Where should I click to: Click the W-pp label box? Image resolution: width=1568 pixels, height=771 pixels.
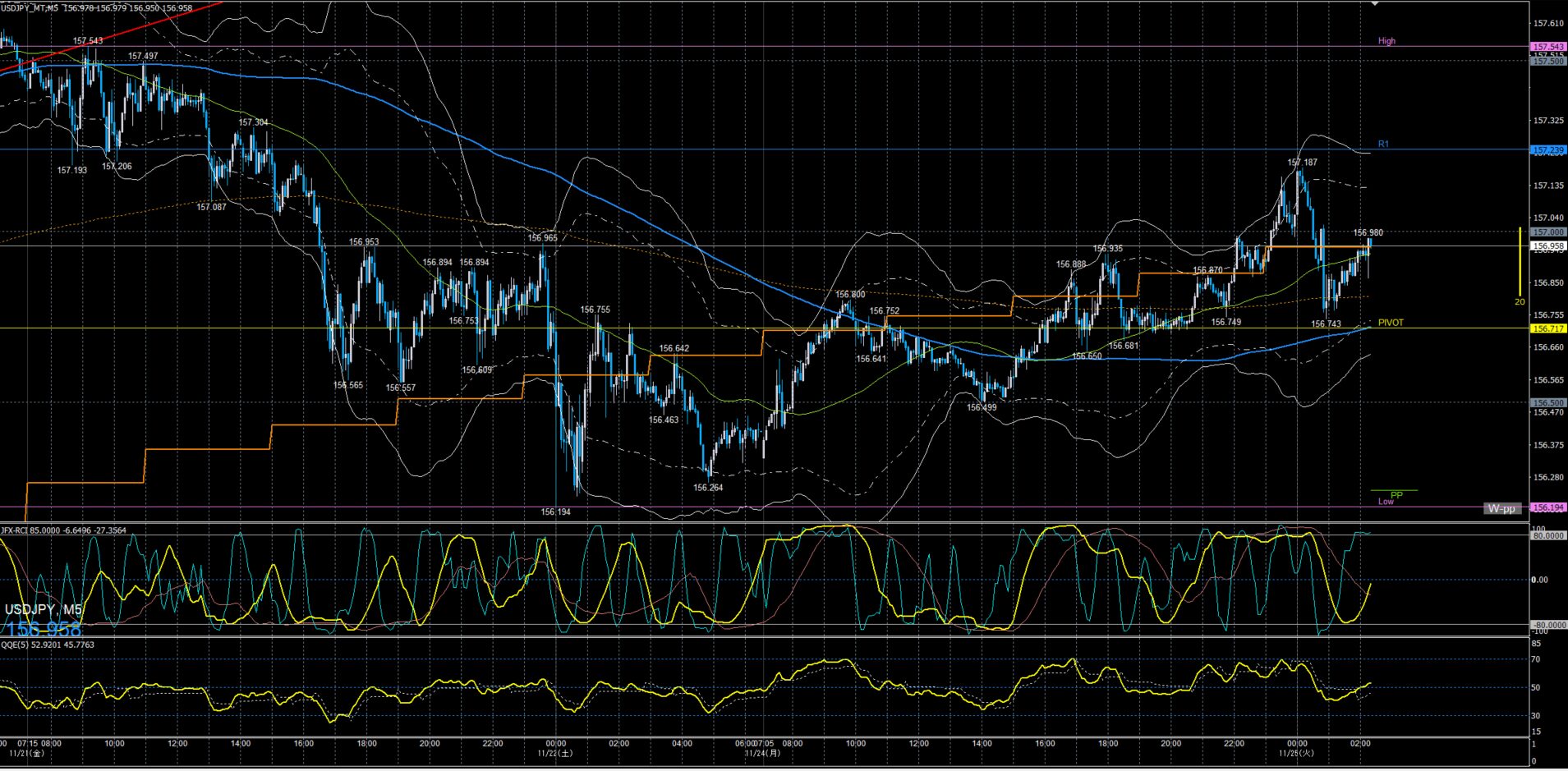1501,508
